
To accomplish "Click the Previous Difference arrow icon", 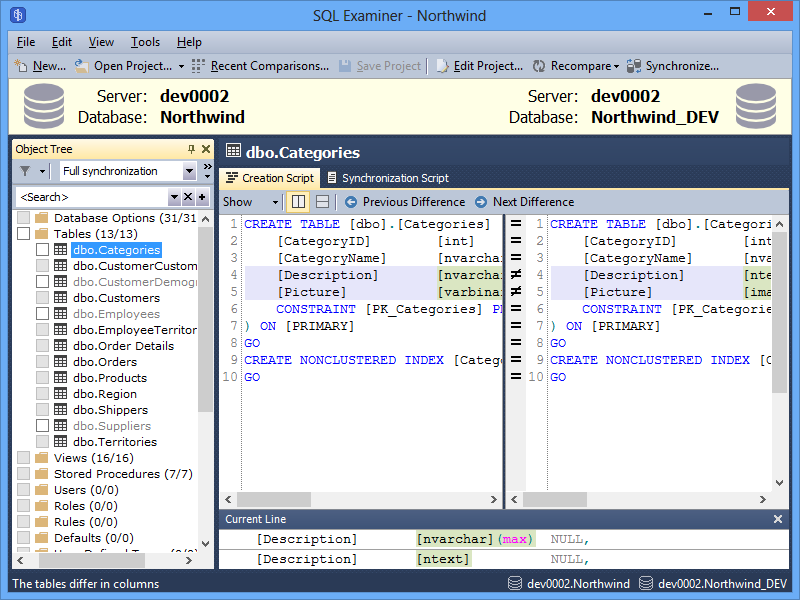I will 351,202.
